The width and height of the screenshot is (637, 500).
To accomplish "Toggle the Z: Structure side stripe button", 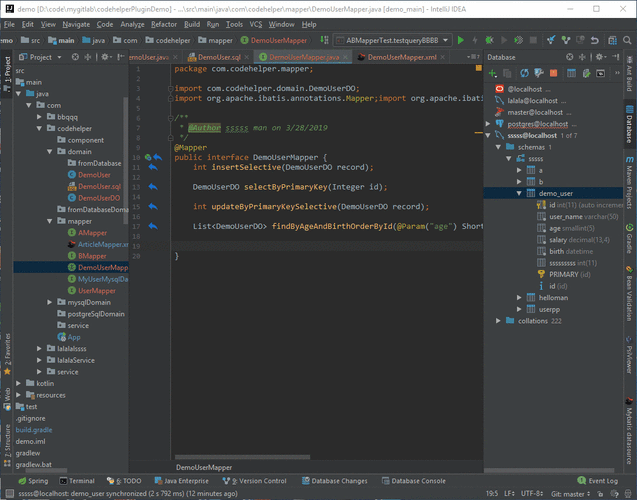I will (7, 445).
